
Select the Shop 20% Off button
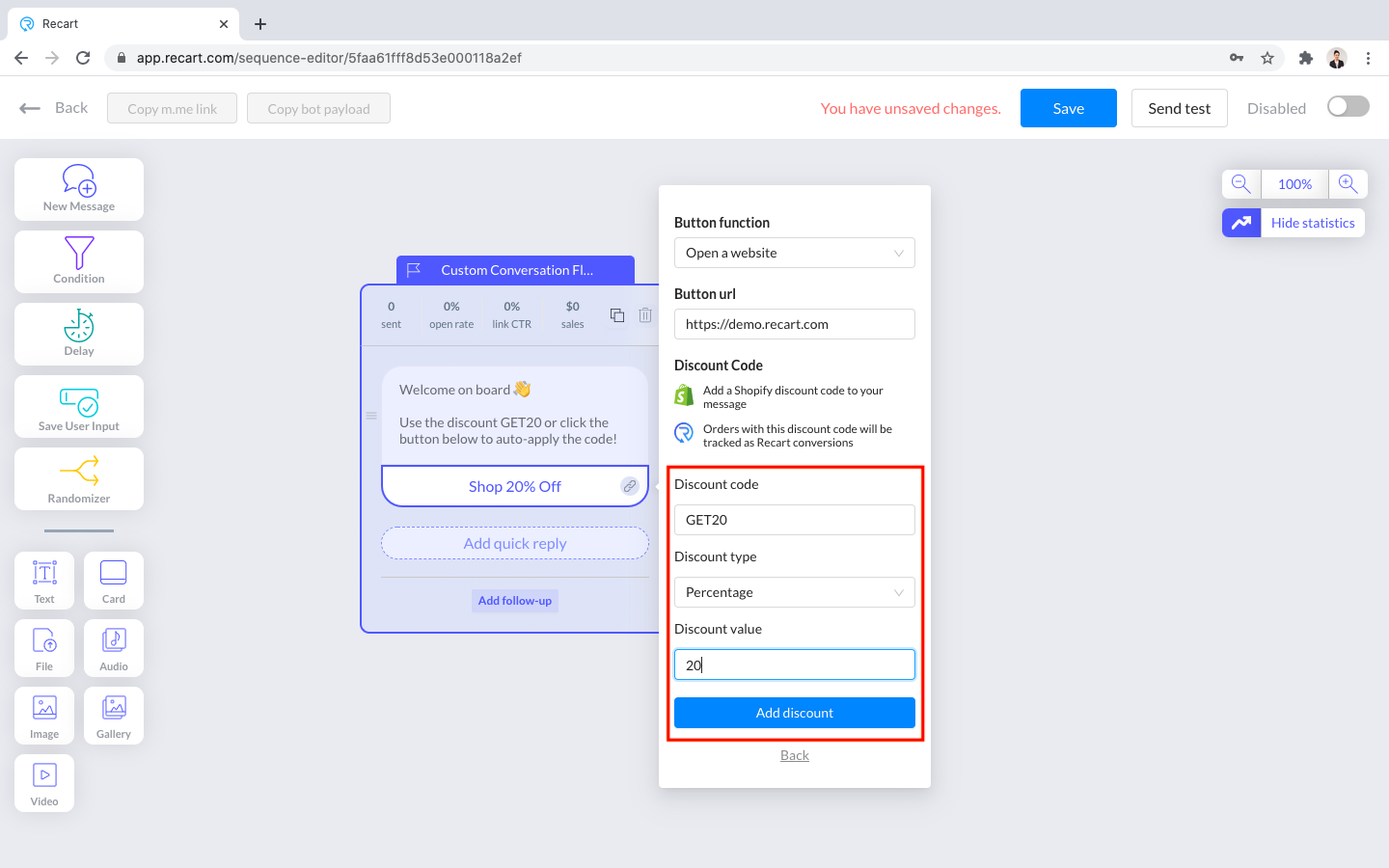coord(515,486)
